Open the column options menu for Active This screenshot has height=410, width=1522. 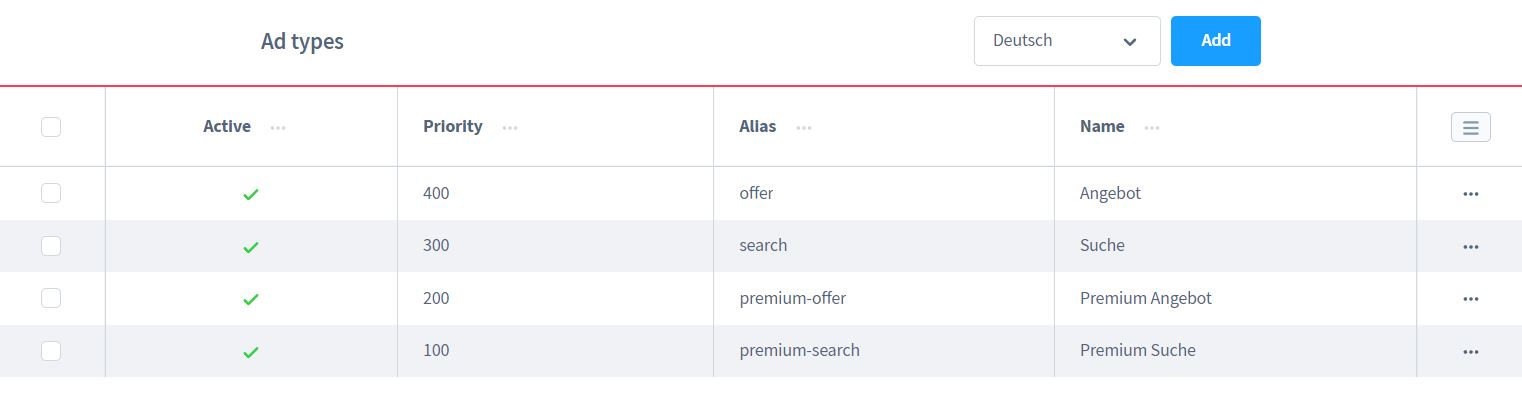pyautogui.click(x=278, y=128)
